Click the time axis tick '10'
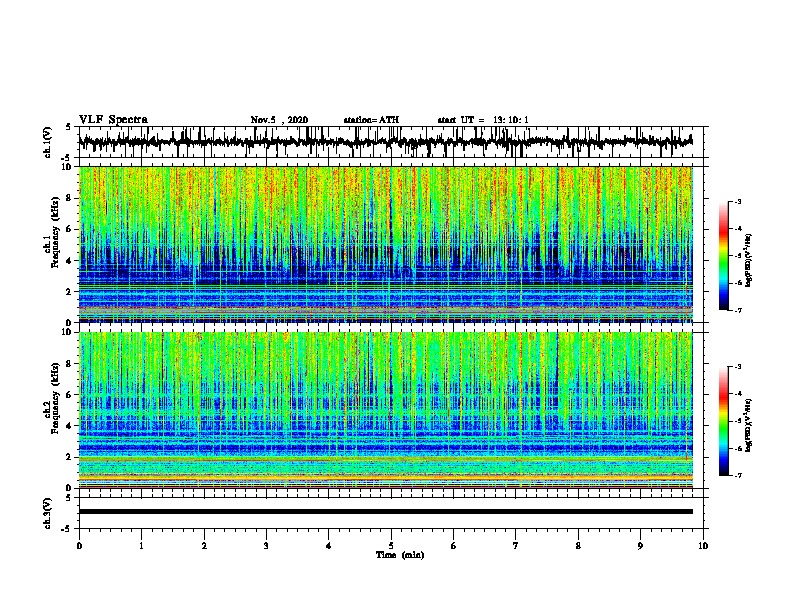This screenshot has height=612, width=792. click(x=703, y=546)
